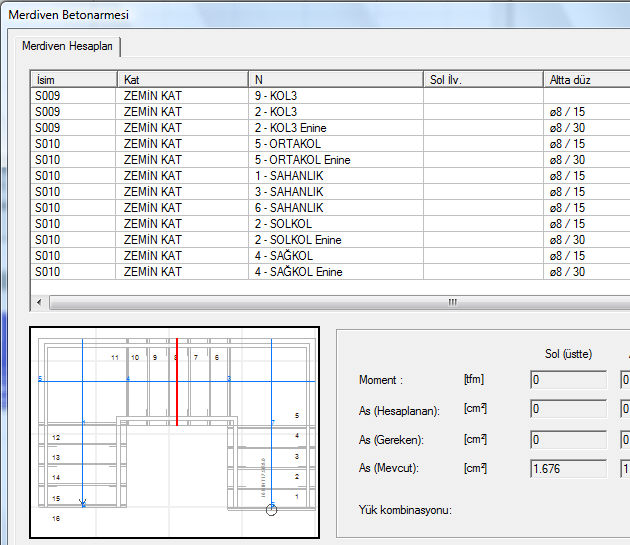The width and height of the screenshot is (630, 545).
Task: Click step 12 label in the stair plan
Action: [56, 437]
